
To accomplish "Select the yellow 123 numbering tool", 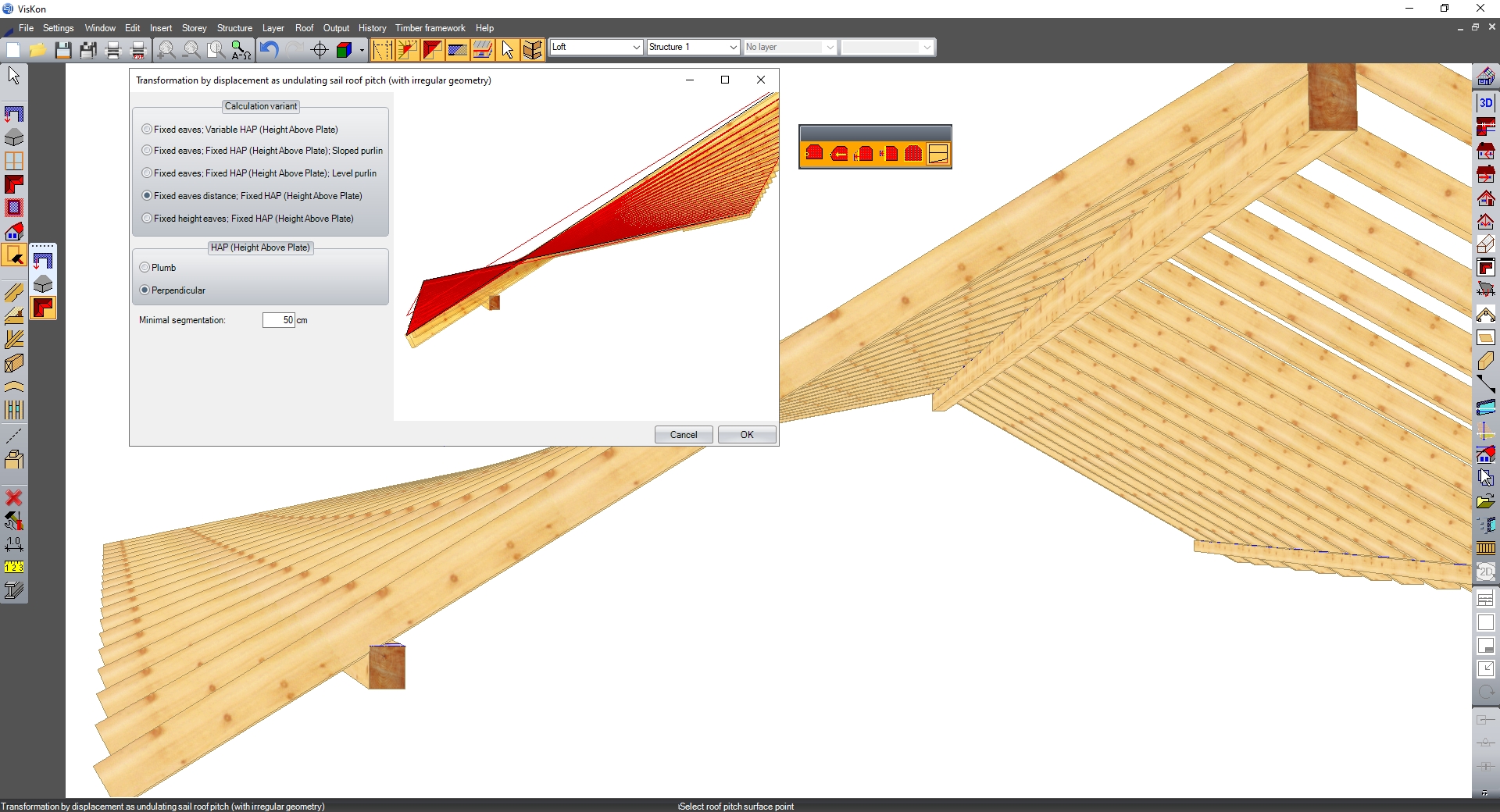I will click(14, 567).
